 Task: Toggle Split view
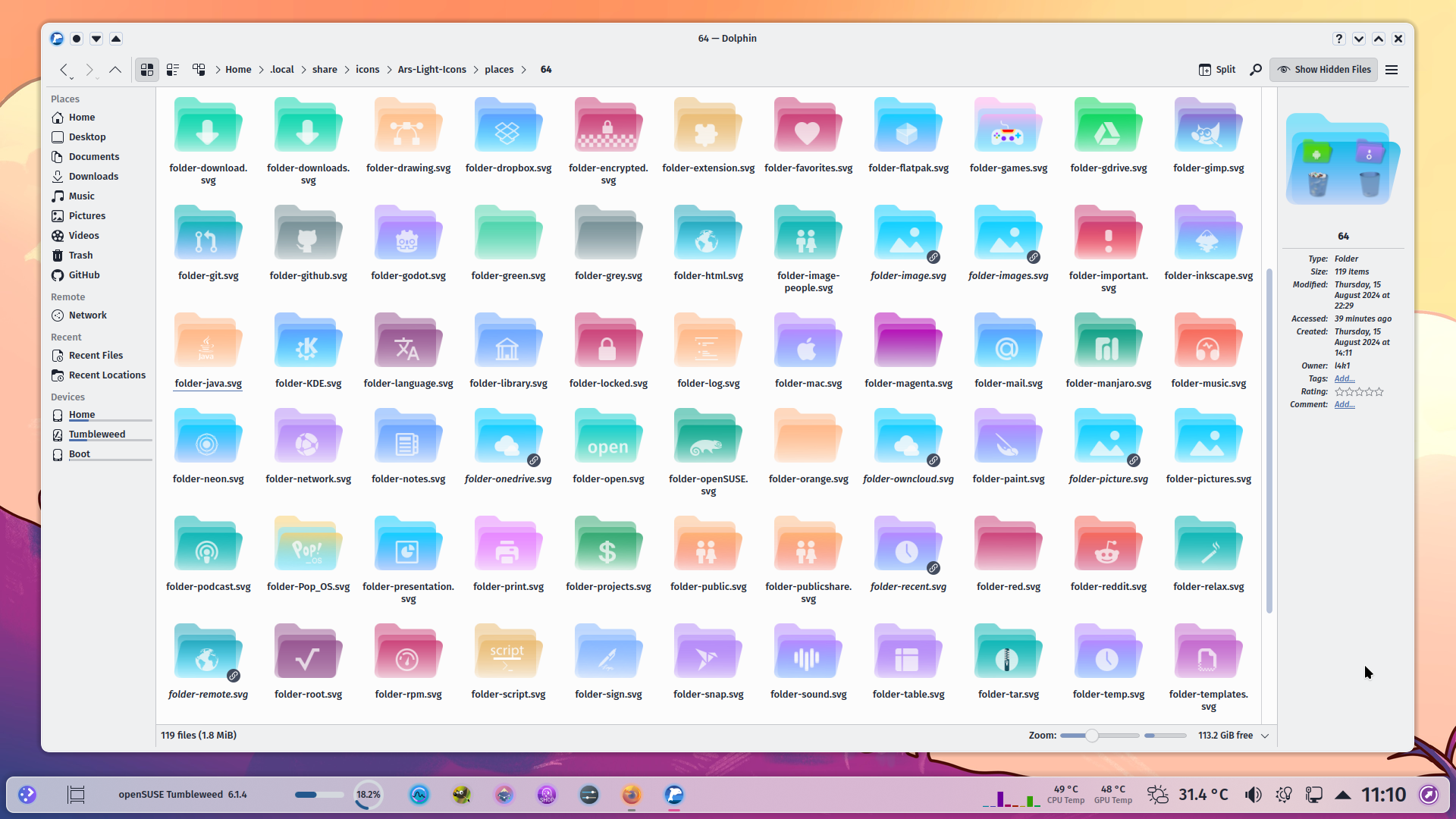1216,70
